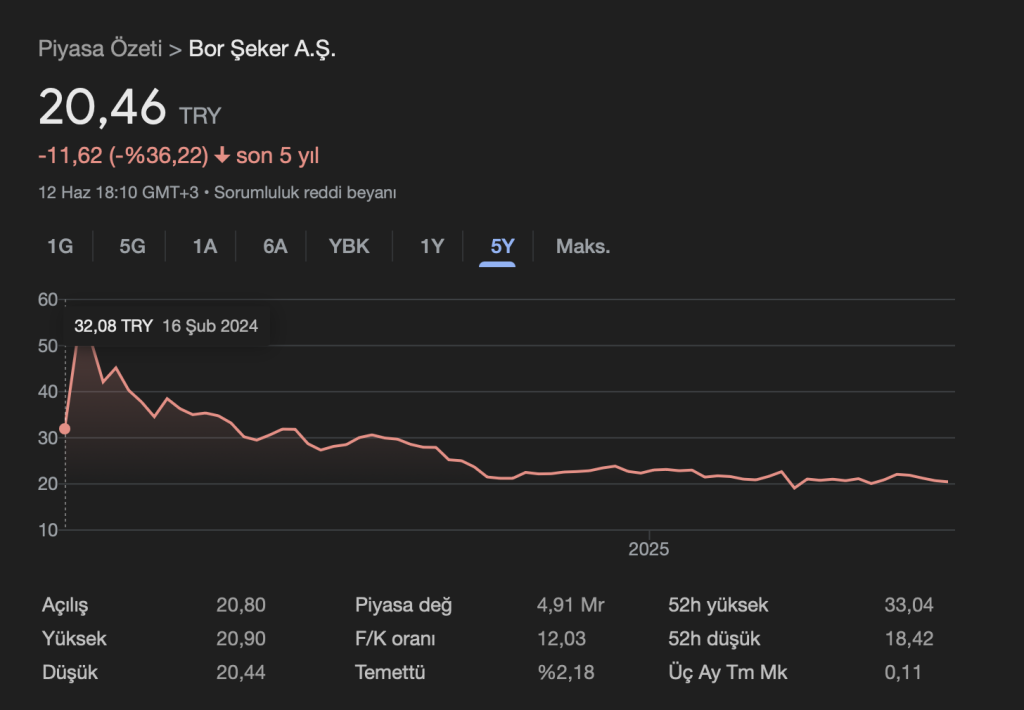This screenshot has width=1024, height=710.
Task: Click the Temettü label
Action: click(x=390, y=672)
